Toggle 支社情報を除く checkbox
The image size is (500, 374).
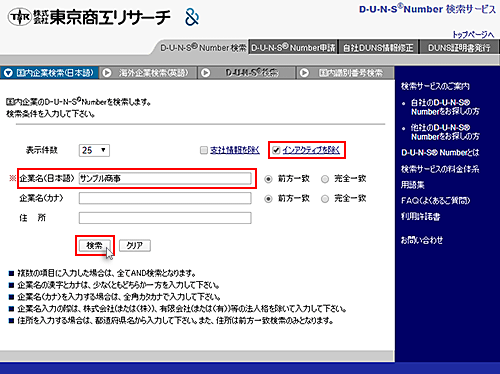point(204,150)
